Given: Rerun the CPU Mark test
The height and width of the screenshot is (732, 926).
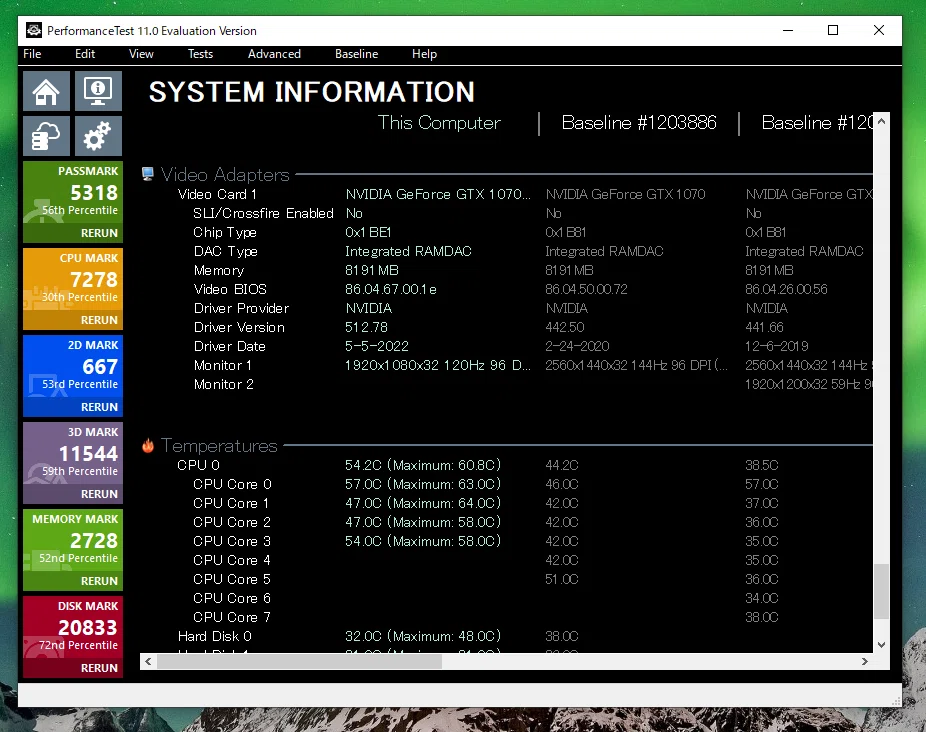Looking at the screenshot, I should coord(99,320).
